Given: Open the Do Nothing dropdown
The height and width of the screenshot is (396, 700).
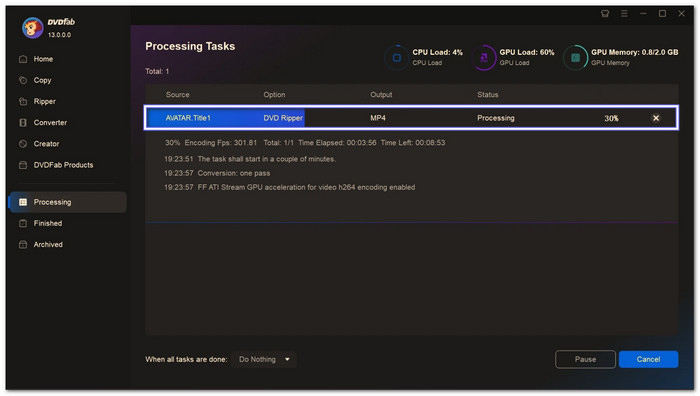Looking at the screenshot, I should [264, 359].
